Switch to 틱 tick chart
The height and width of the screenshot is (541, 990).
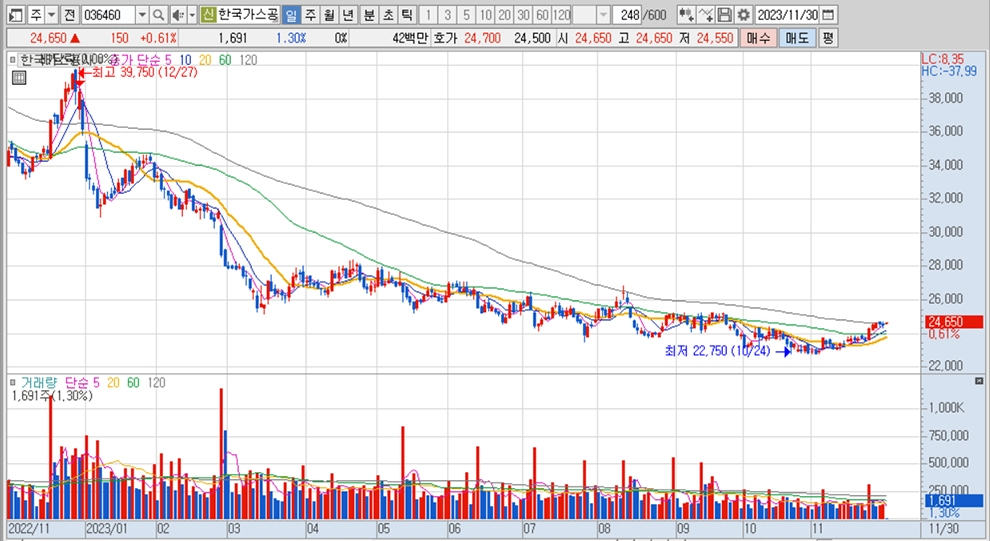(x=407, y=15)
